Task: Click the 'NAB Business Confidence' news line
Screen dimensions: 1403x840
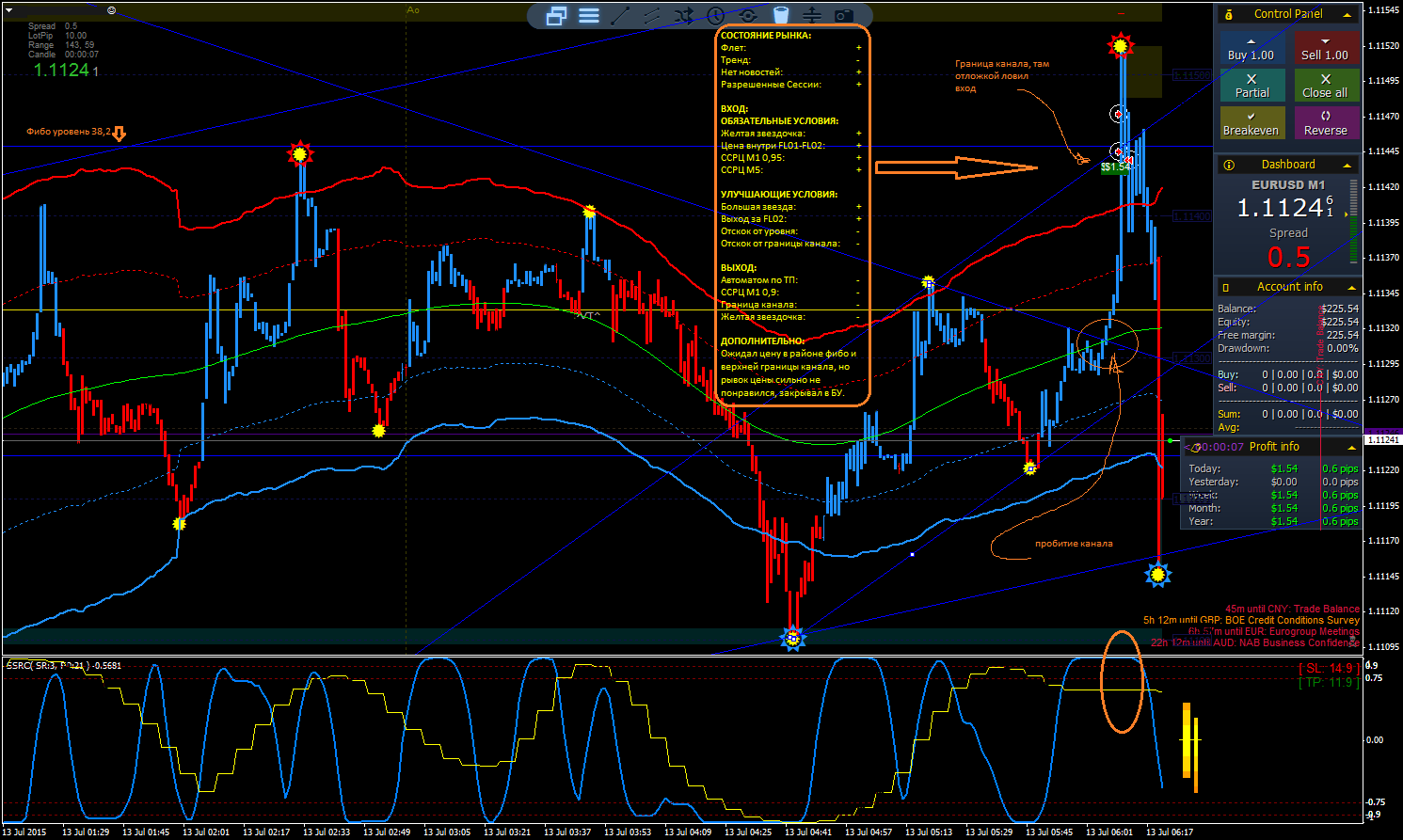Action: 1255,642
